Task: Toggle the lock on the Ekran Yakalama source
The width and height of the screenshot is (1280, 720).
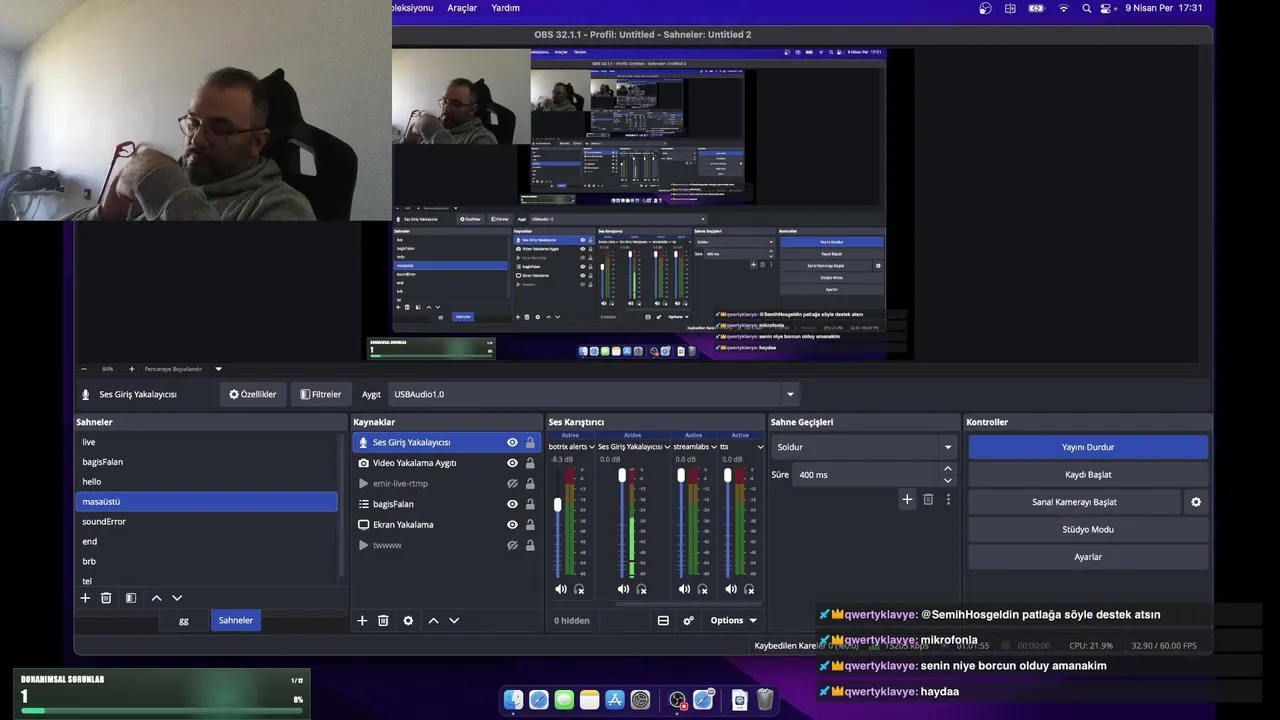Action: click(530, 524)
